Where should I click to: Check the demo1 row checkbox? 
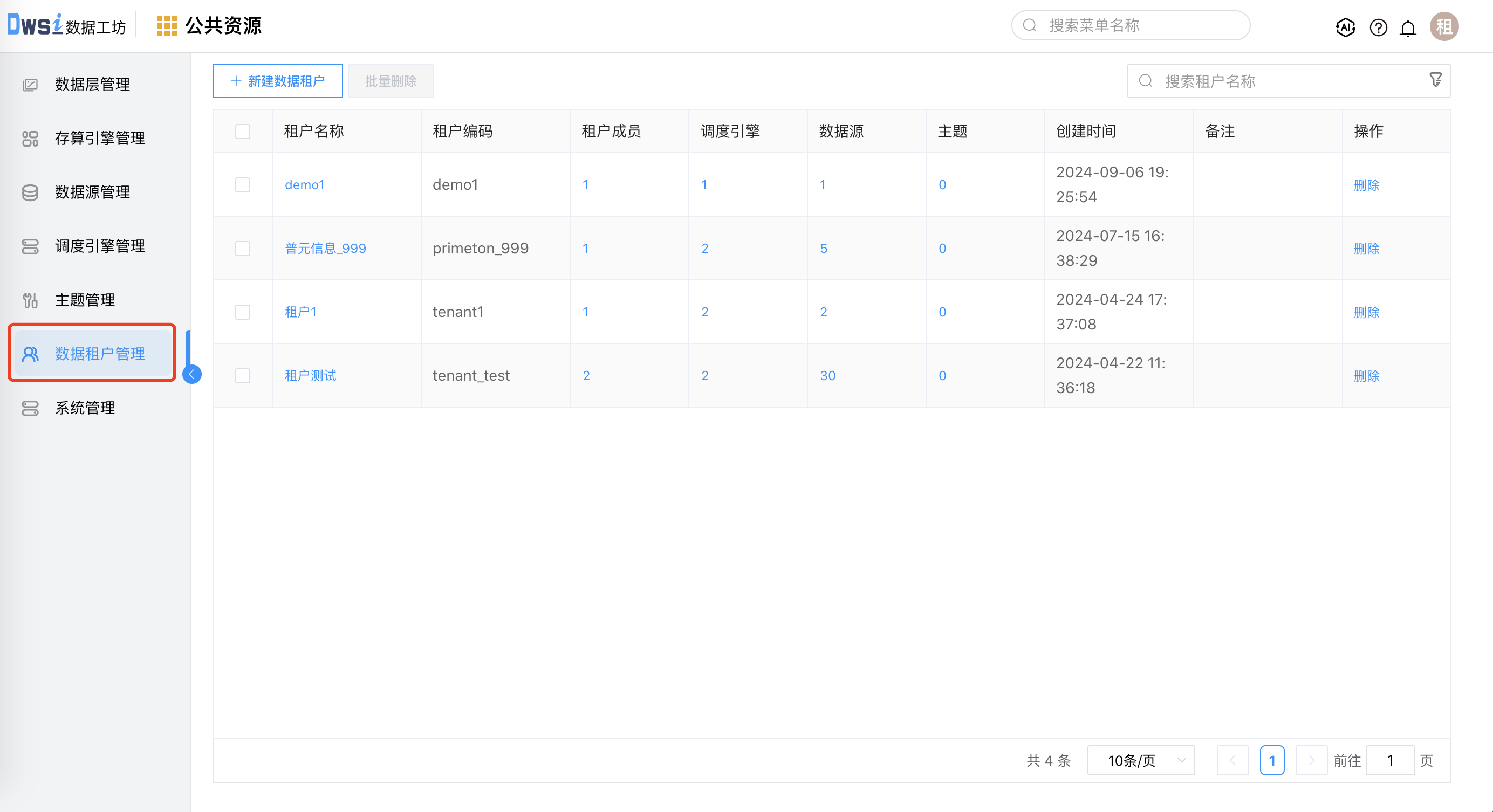coord(243,185)
